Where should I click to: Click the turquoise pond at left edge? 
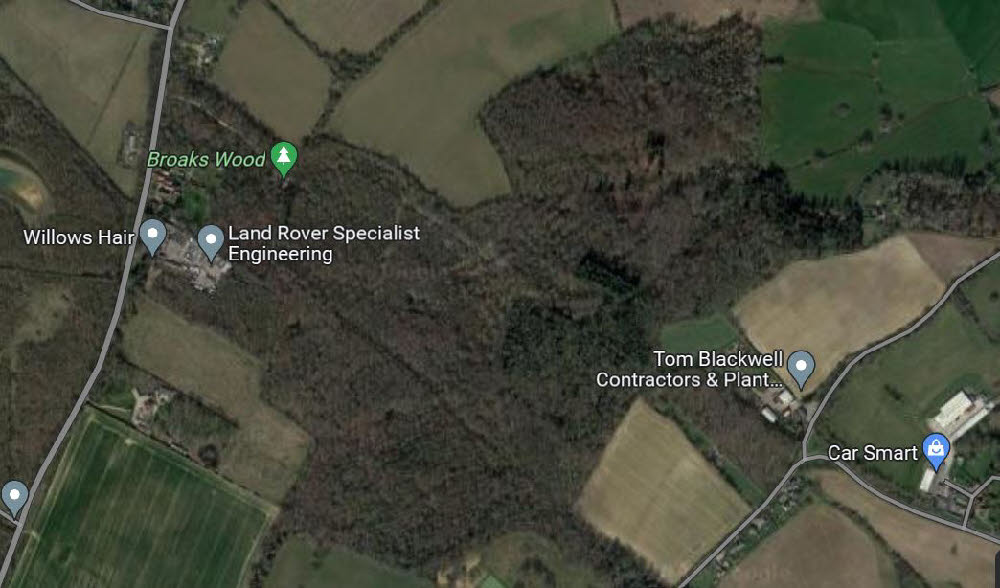[x=18, y=184]
